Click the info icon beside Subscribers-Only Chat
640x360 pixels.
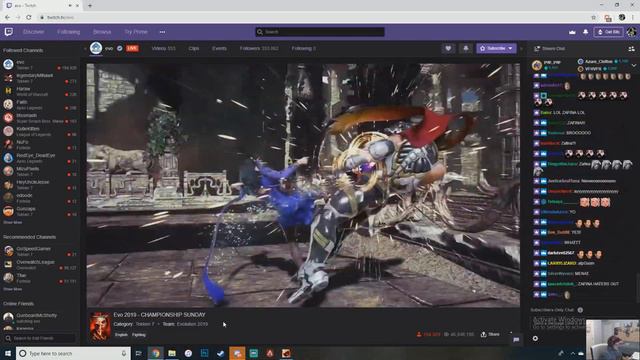(x=580, y=310)
